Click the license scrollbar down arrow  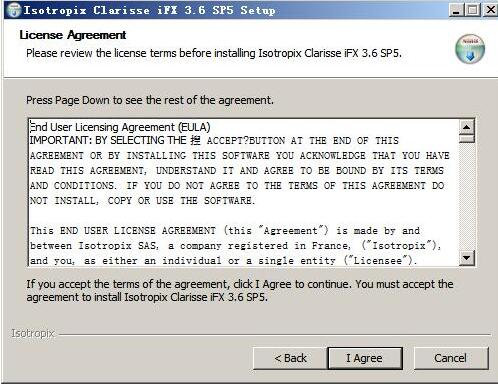(x=467, y=258)
